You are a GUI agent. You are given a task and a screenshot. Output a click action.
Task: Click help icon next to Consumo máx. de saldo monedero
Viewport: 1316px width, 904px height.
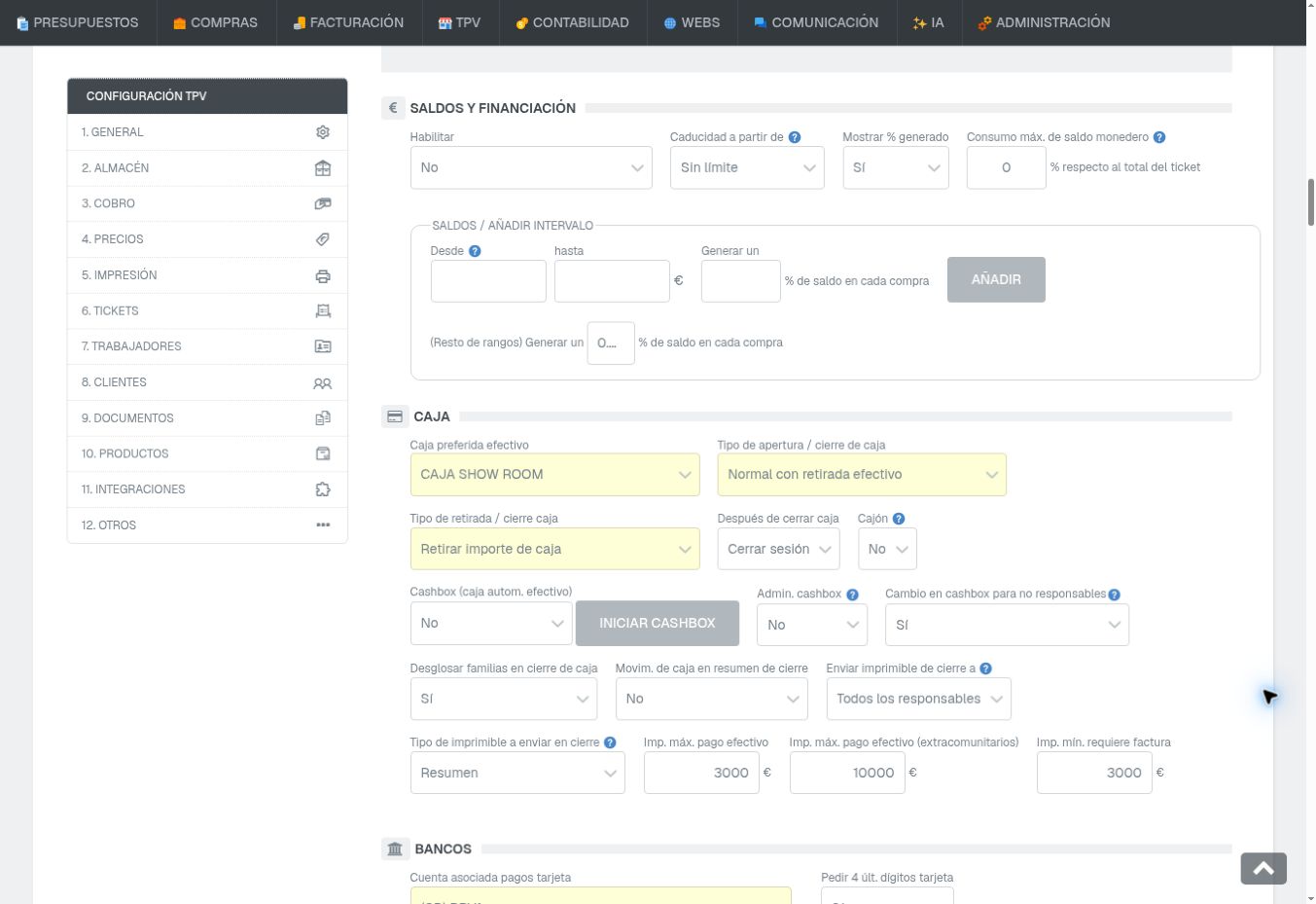click(1159, 137)
